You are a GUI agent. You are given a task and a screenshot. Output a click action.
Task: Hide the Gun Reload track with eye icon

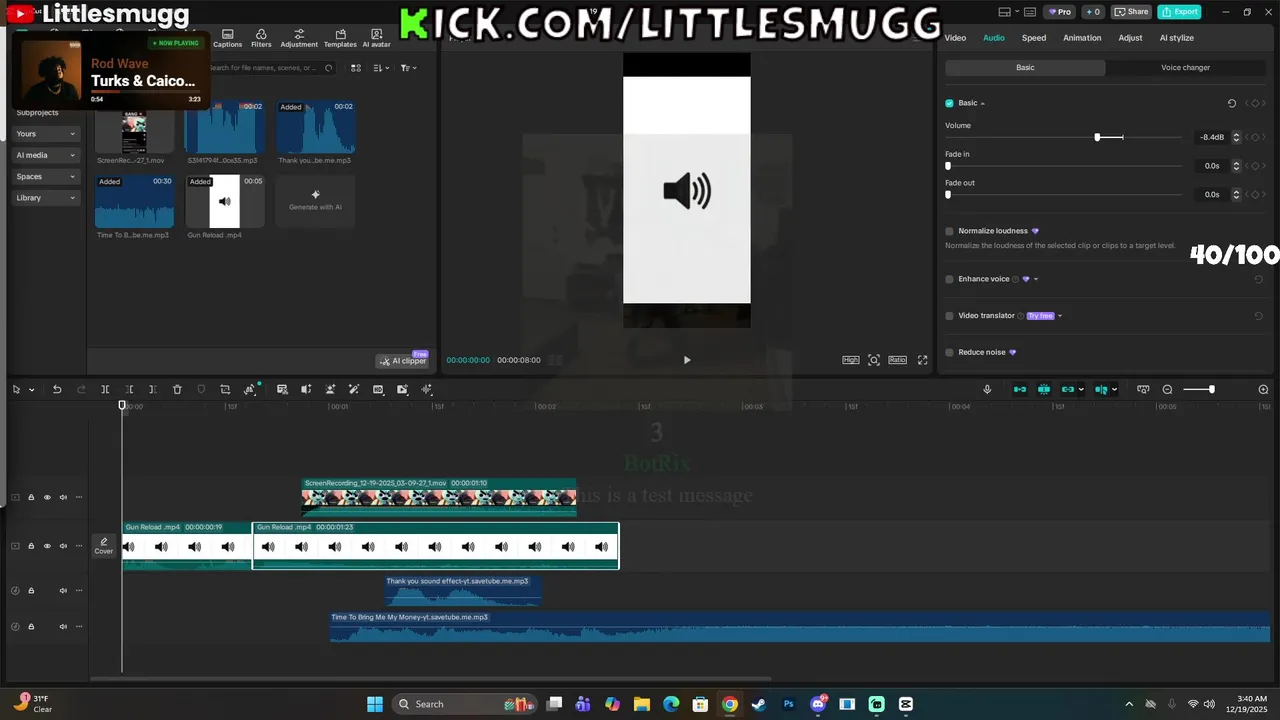pyautogui.click(x=47, y=546)
